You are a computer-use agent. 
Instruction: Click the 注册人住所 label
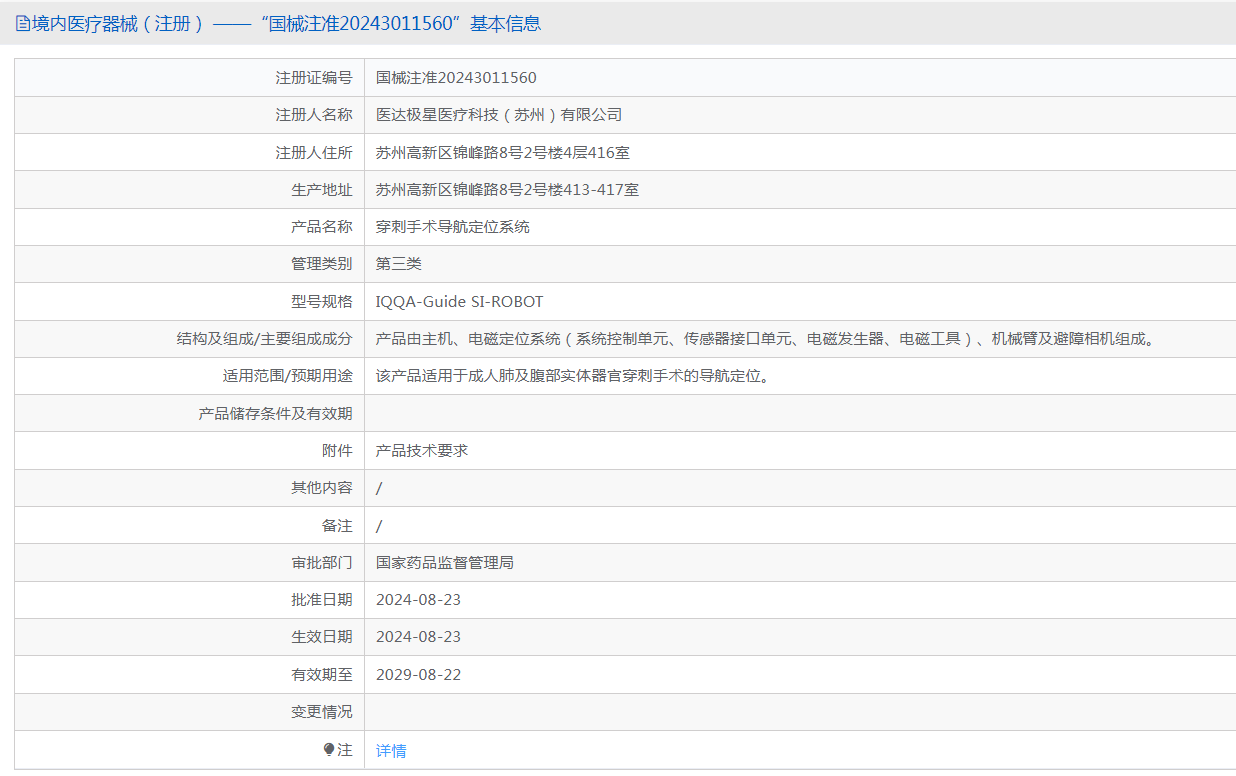[x=314, y=152]
